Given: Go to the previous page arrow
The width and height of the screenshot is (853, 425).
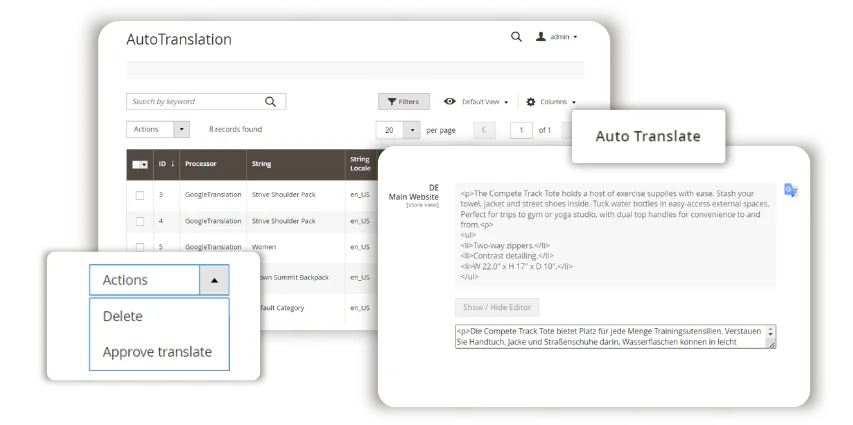Looking at the screenshot, I should (x=484, y=130).
